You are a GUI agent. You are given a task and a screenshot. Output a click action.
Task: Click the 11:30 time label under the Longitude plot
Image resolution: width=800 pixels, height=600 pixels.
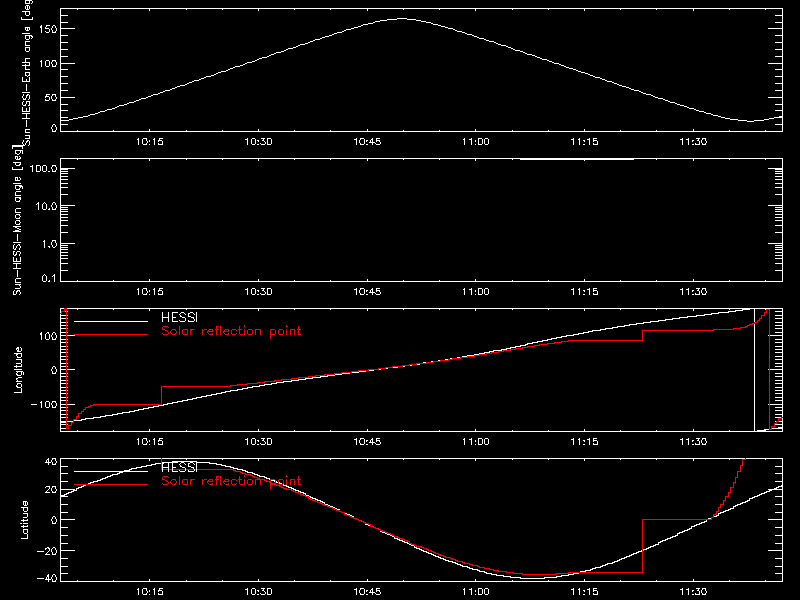(x=693, y=442)
